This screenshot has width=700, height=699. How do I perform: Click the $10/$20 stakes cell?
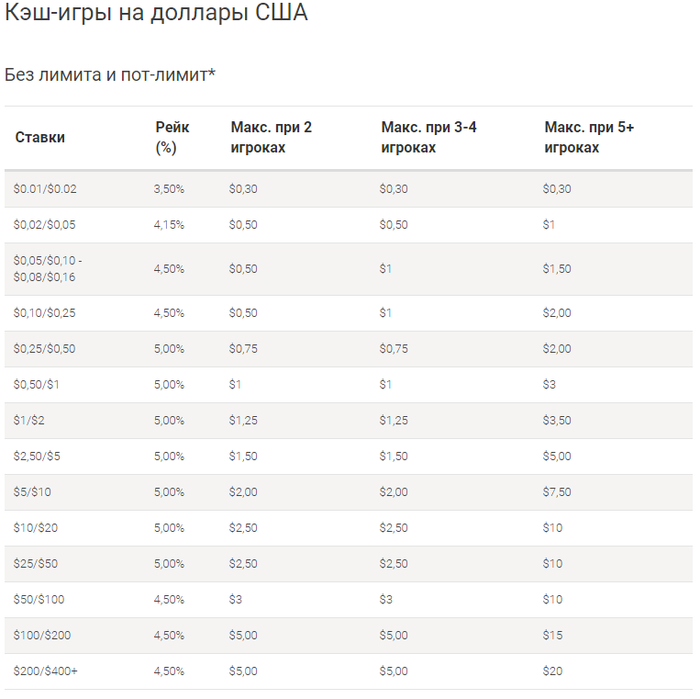(36, 528)
